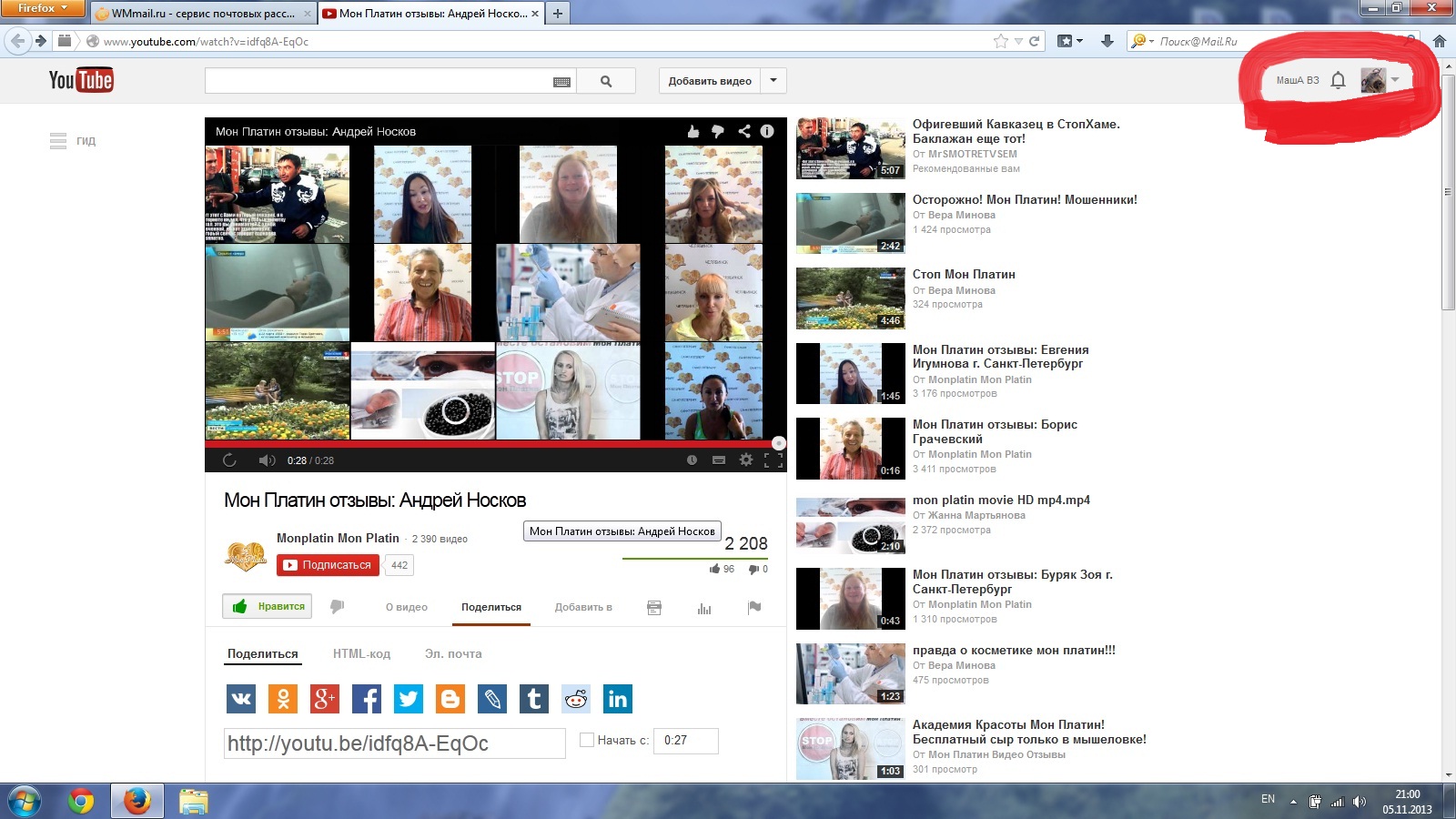Image resolution: width=1456 pixels, height=819 pixels.
Task: Select the Поделиться sub-tab above social icons
Action: [x=263, y=653]
